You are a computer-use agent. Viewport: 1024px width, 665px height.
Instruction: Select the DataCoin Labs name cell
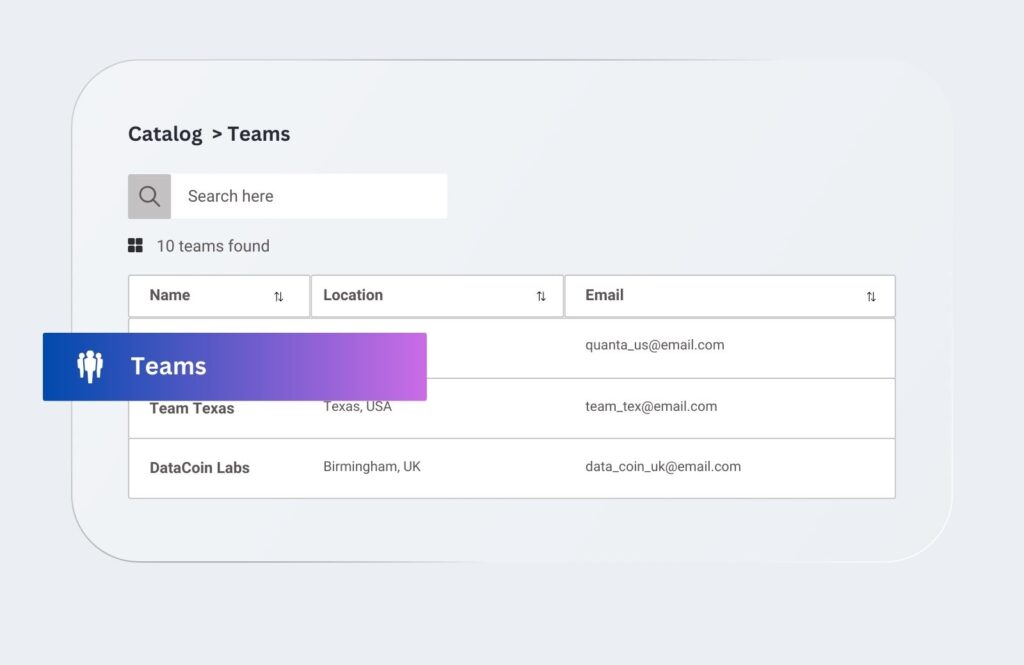click(200, 468)
